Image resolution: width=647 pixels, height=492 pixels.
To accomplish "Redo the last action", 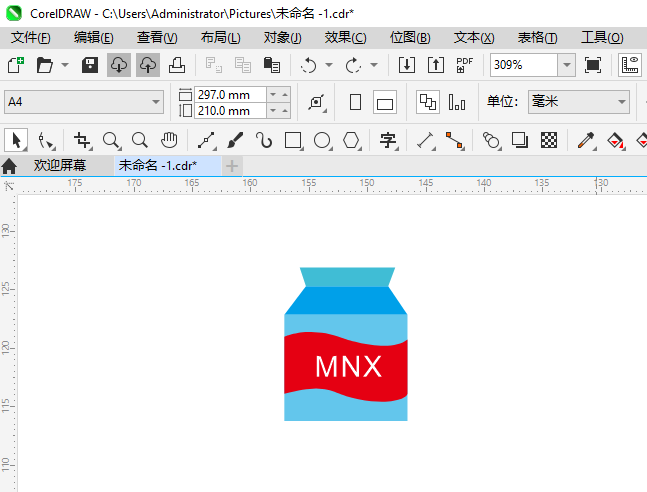I will (x=353, y=65).
